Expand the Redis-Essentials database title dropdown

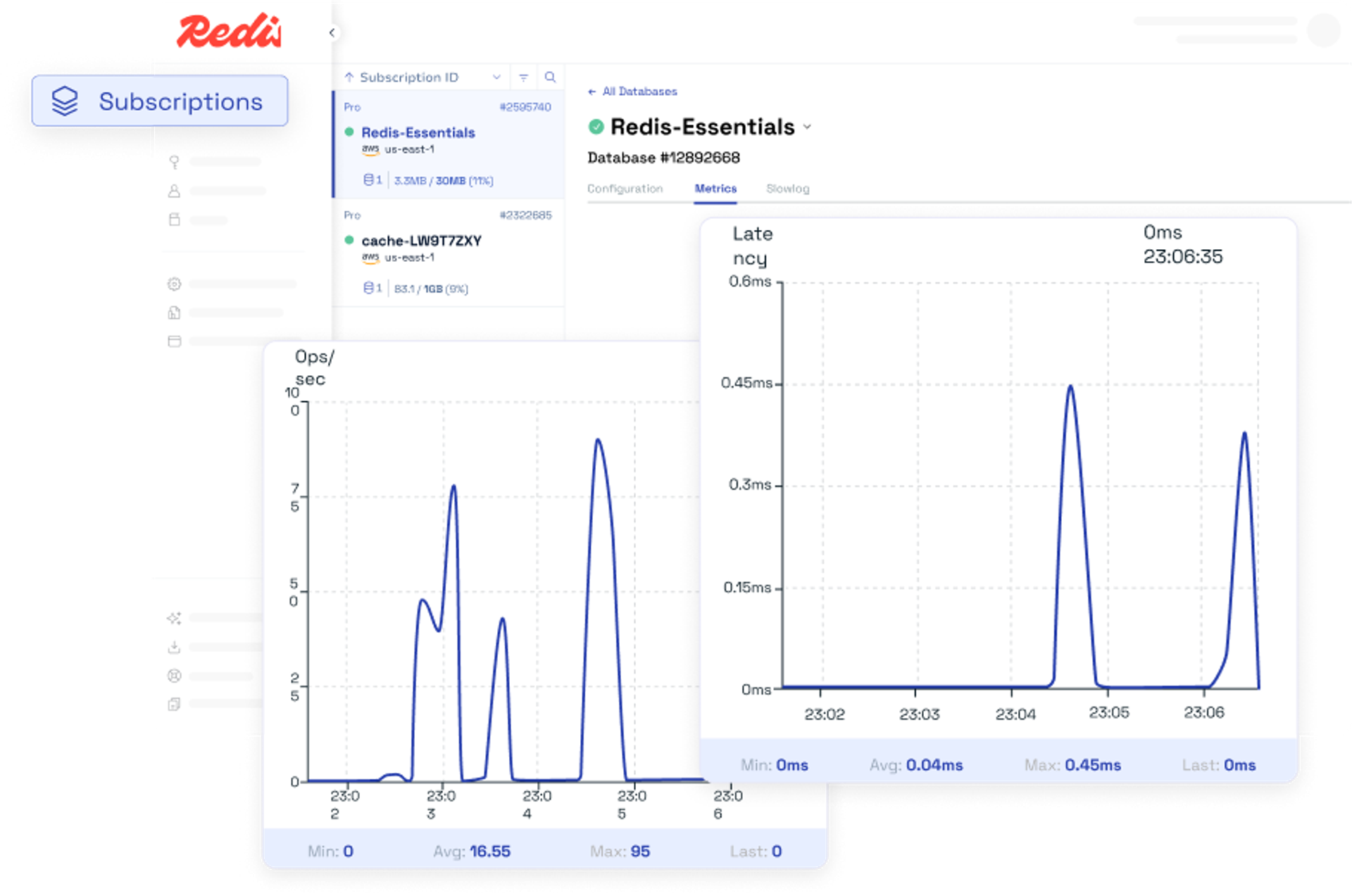[x=808, y=127]
